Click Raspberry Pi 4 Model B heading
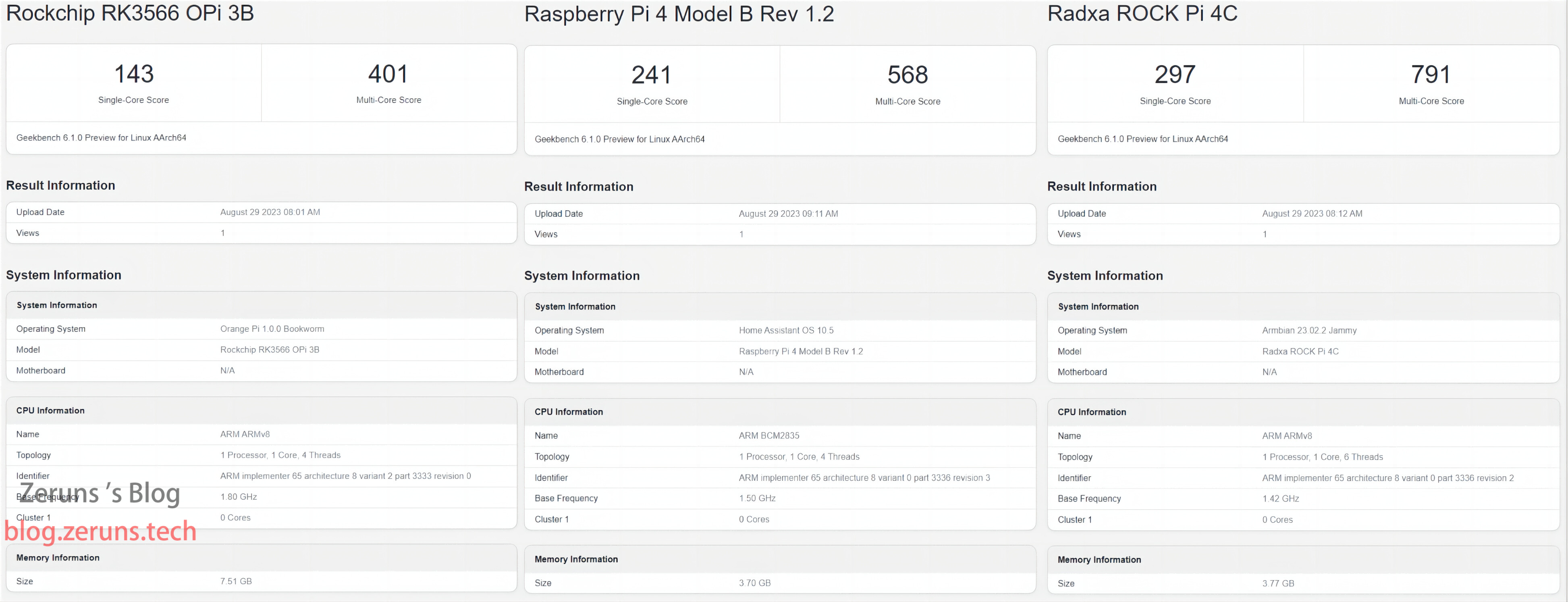The height and width of the screenshot is (602, 1568). (679, 15)
